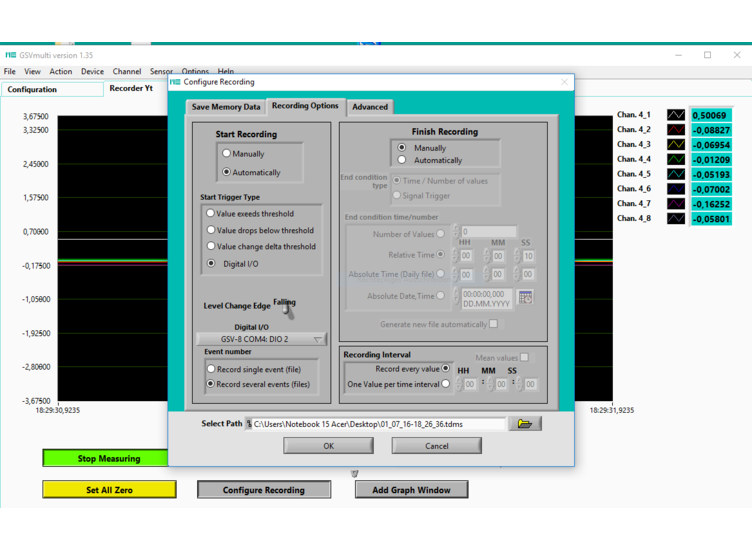Select Record single event (file) option
Image resolution: width=752 pixels, height=550 pixels.
211,369
